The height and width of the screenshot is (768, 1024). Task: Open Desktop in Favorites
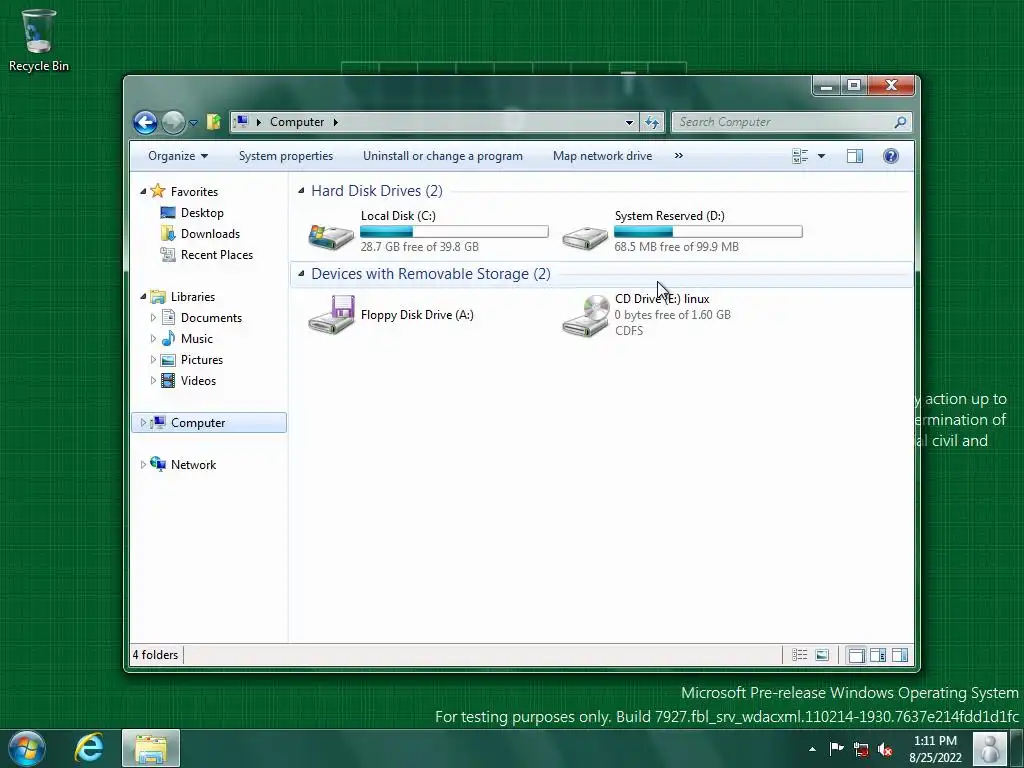pyautogui.click(x=193, y=213)
